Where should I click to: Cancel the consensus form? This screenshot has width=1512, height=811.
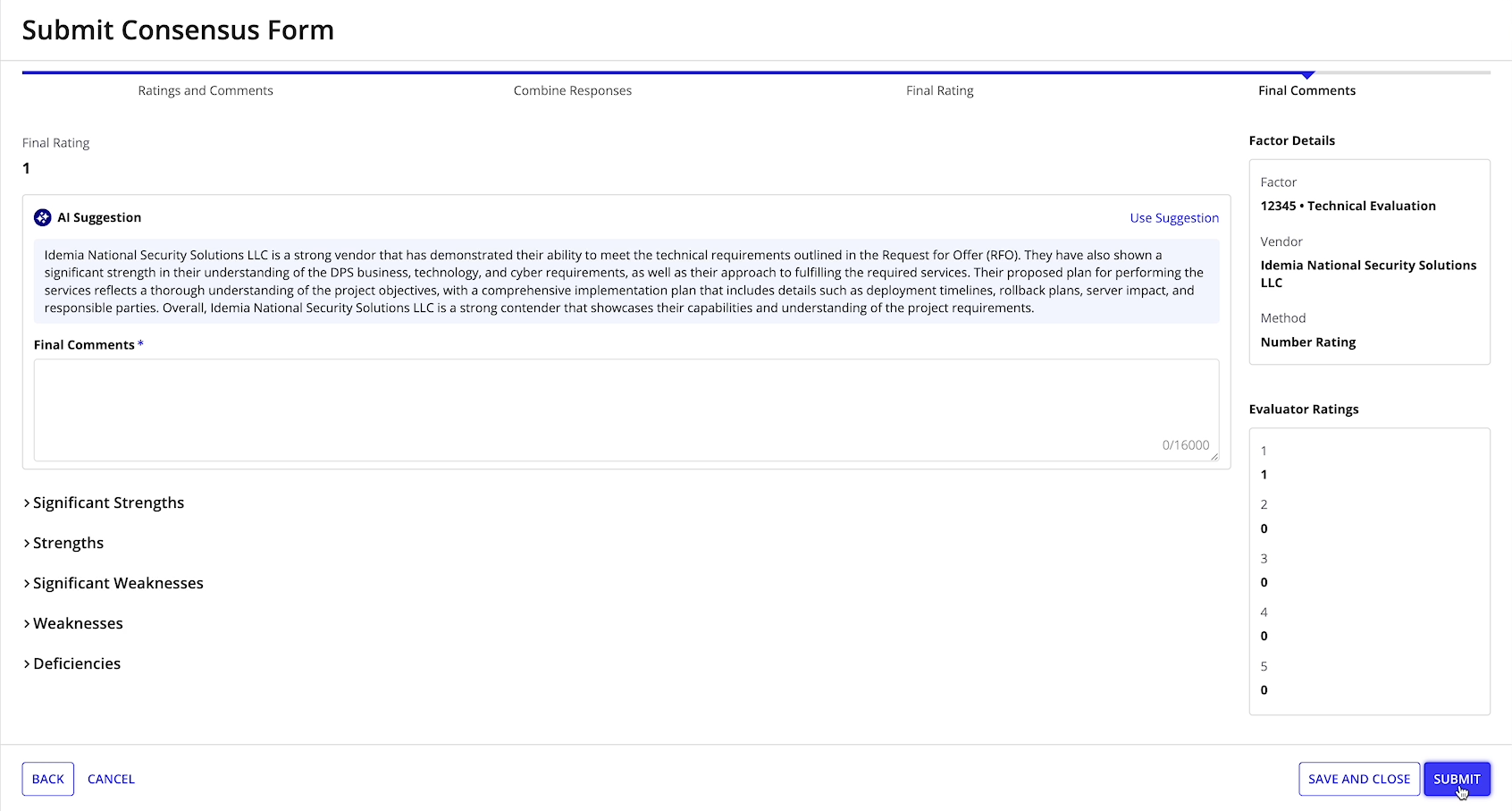pos(111,779)
